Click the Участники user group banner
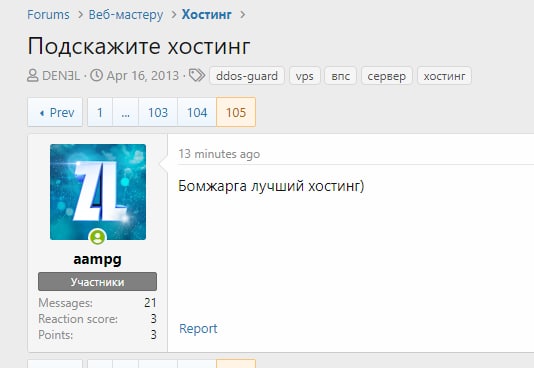The image size is (534, 368). point(97,282)
